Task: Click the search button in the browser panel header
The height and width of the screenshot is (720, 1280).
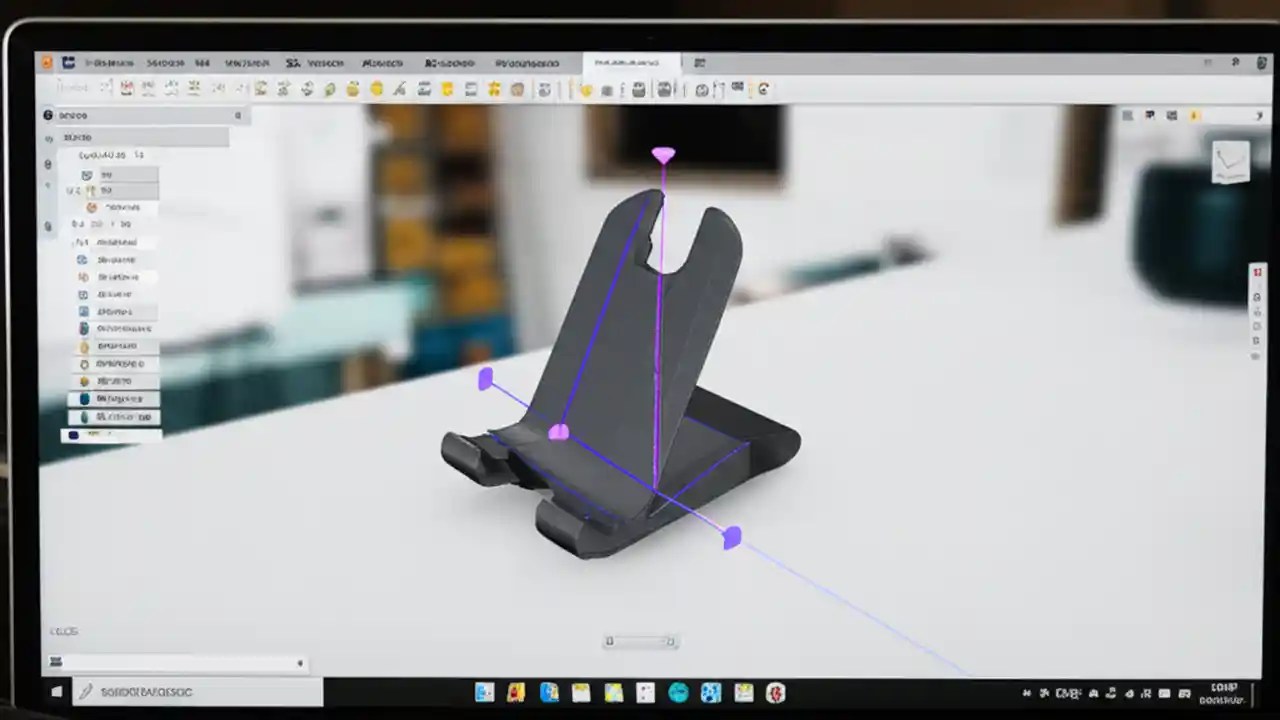Action: pyautogui.click(x=238, y=115)
